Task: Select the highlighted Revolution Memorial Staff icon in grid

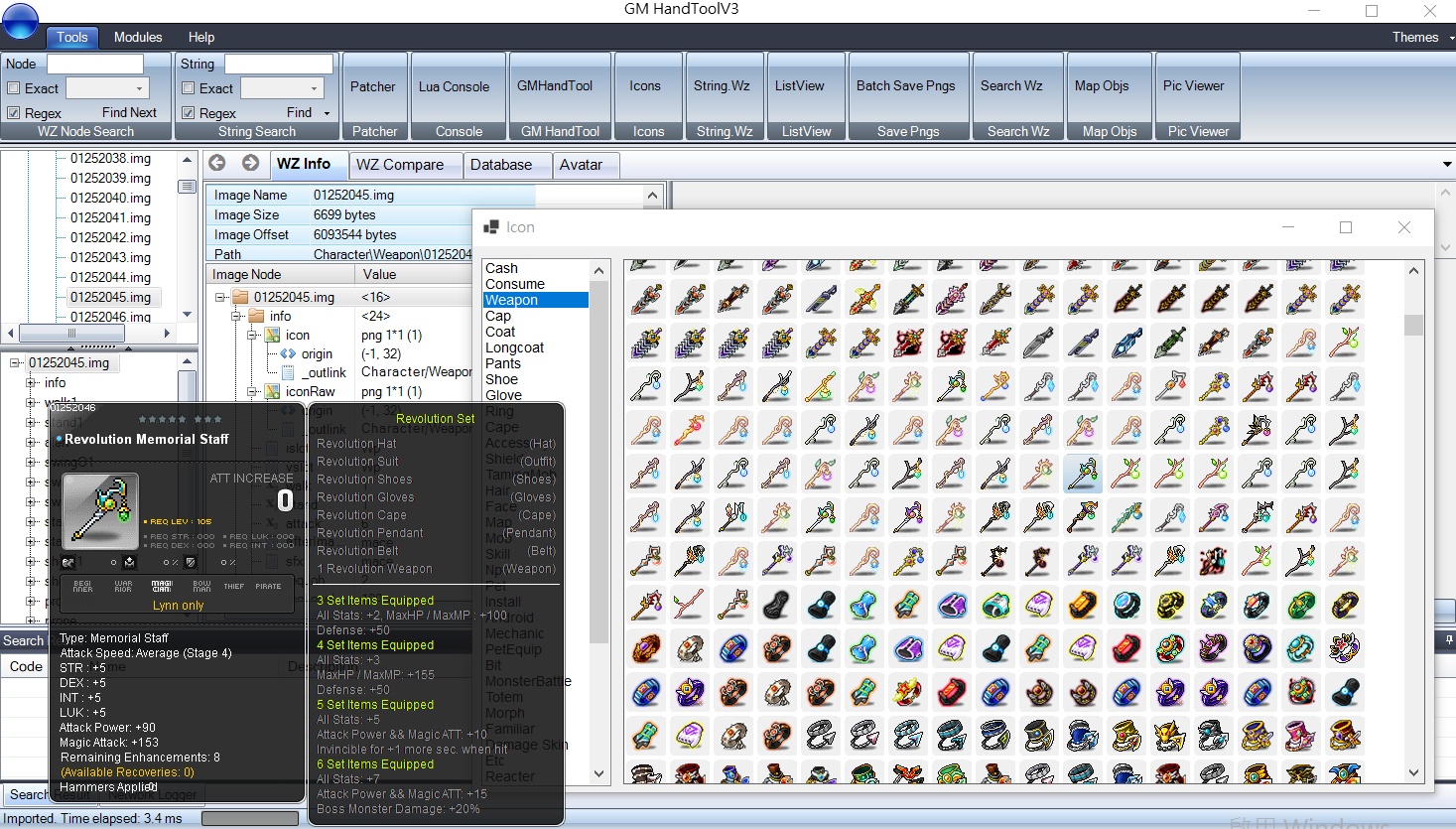Action: [x=1082, y=473]
